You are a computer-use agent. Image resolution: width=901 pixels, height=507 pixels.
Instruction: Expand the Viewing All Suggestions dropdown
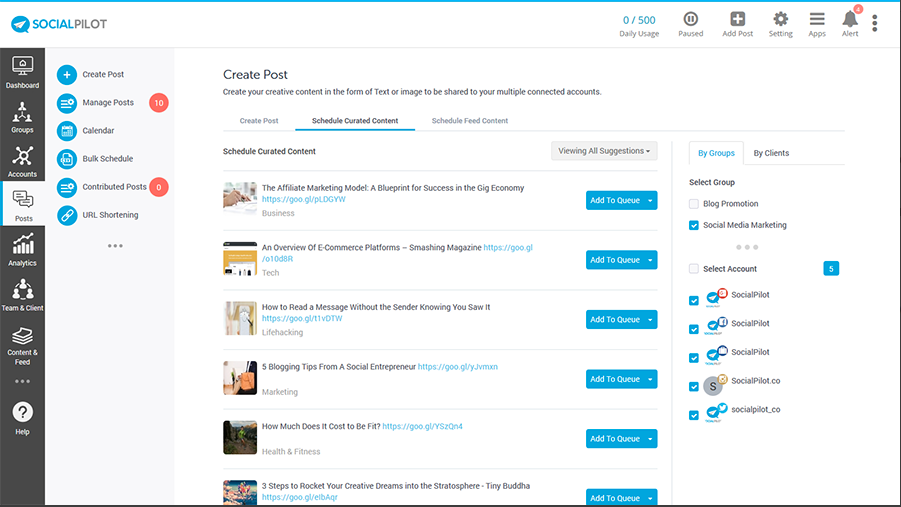tap(604, 151)
